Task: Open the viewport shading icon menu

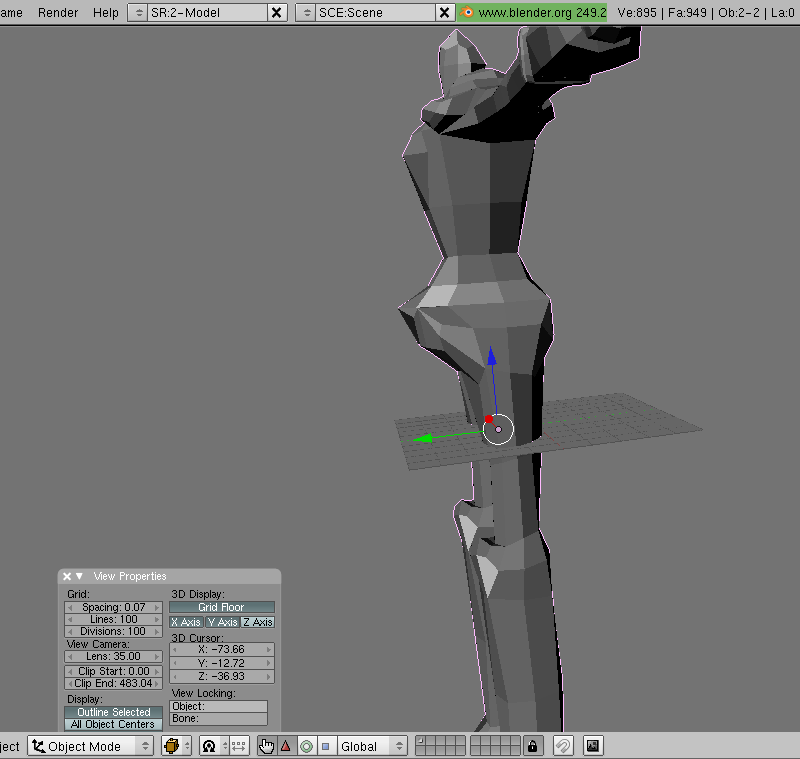Action: click(x=172, y=745)
